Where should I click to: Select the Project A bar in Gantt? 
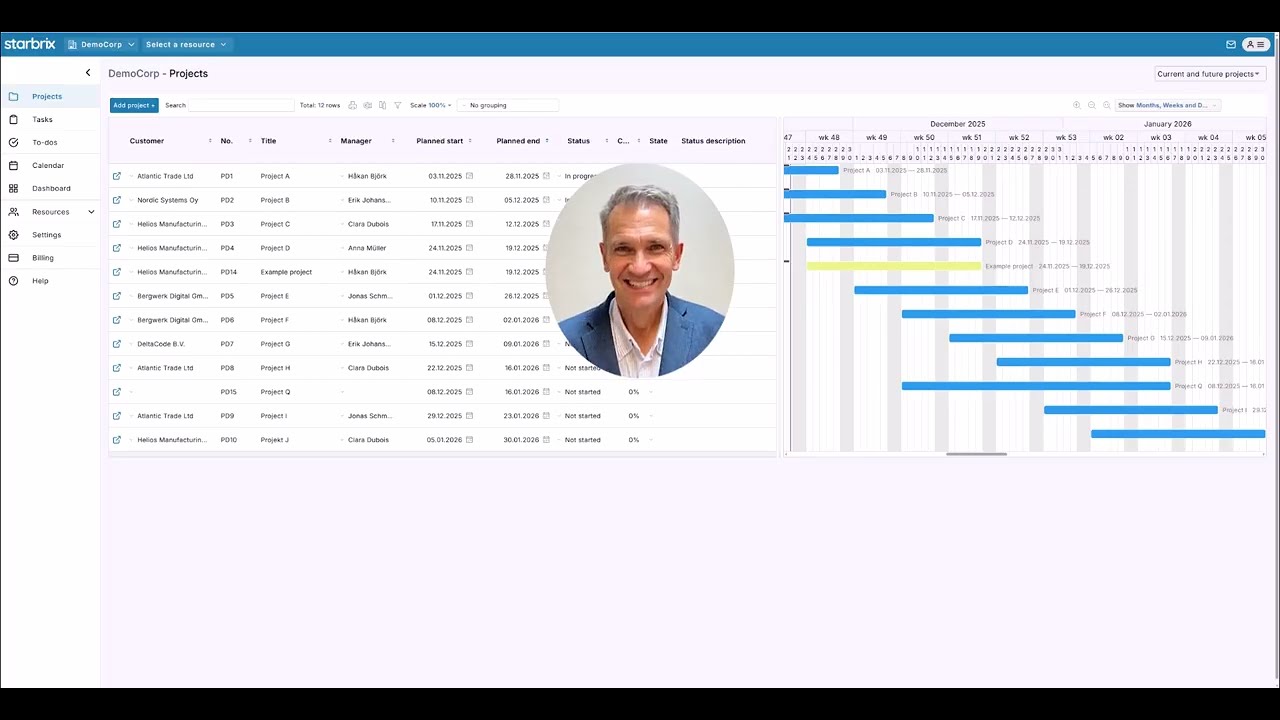(x=811, y=170)
